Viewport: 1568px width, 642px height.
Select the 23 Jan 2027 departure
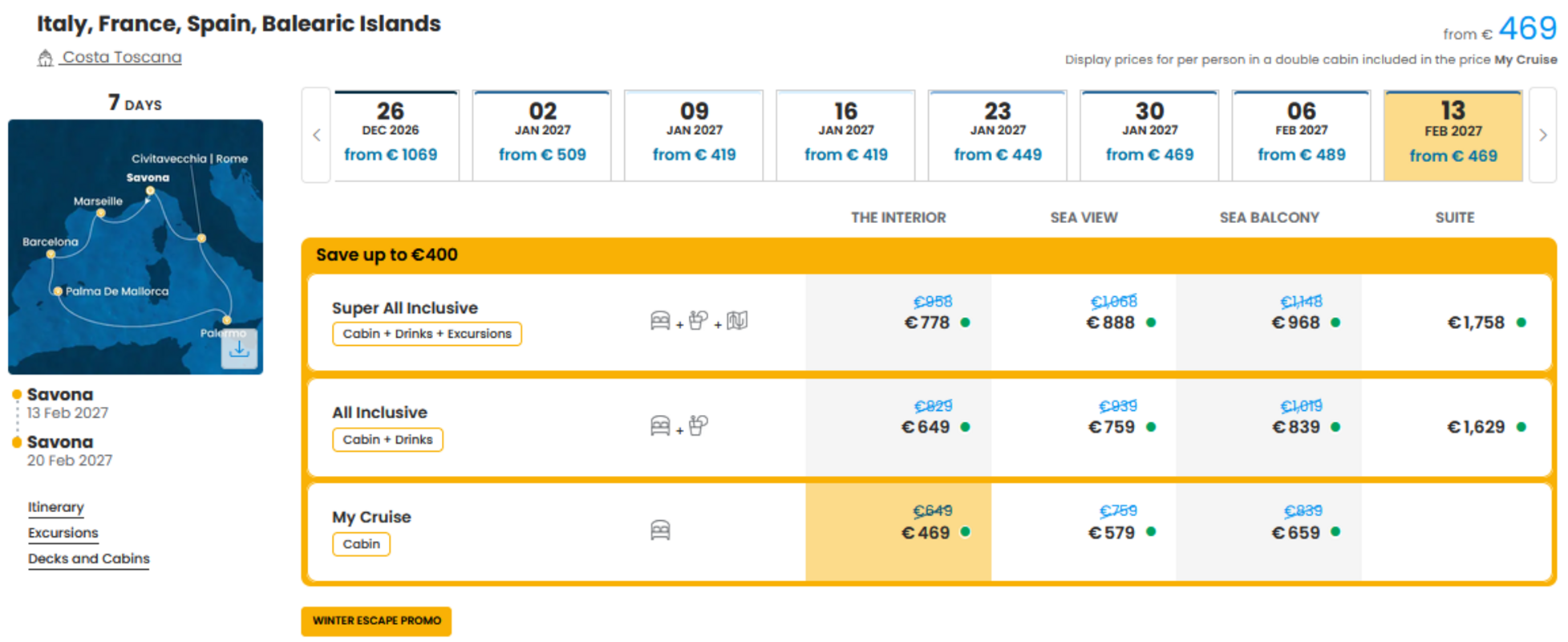tap(998, 135)
